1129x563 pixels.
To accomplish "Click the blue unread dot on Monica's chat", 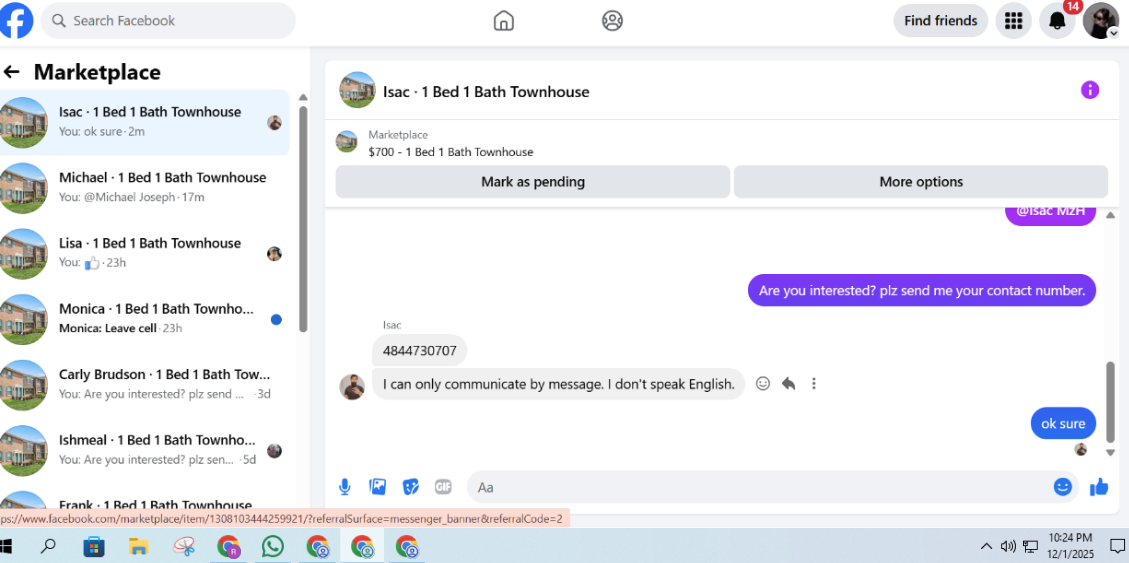I will 276,320.
